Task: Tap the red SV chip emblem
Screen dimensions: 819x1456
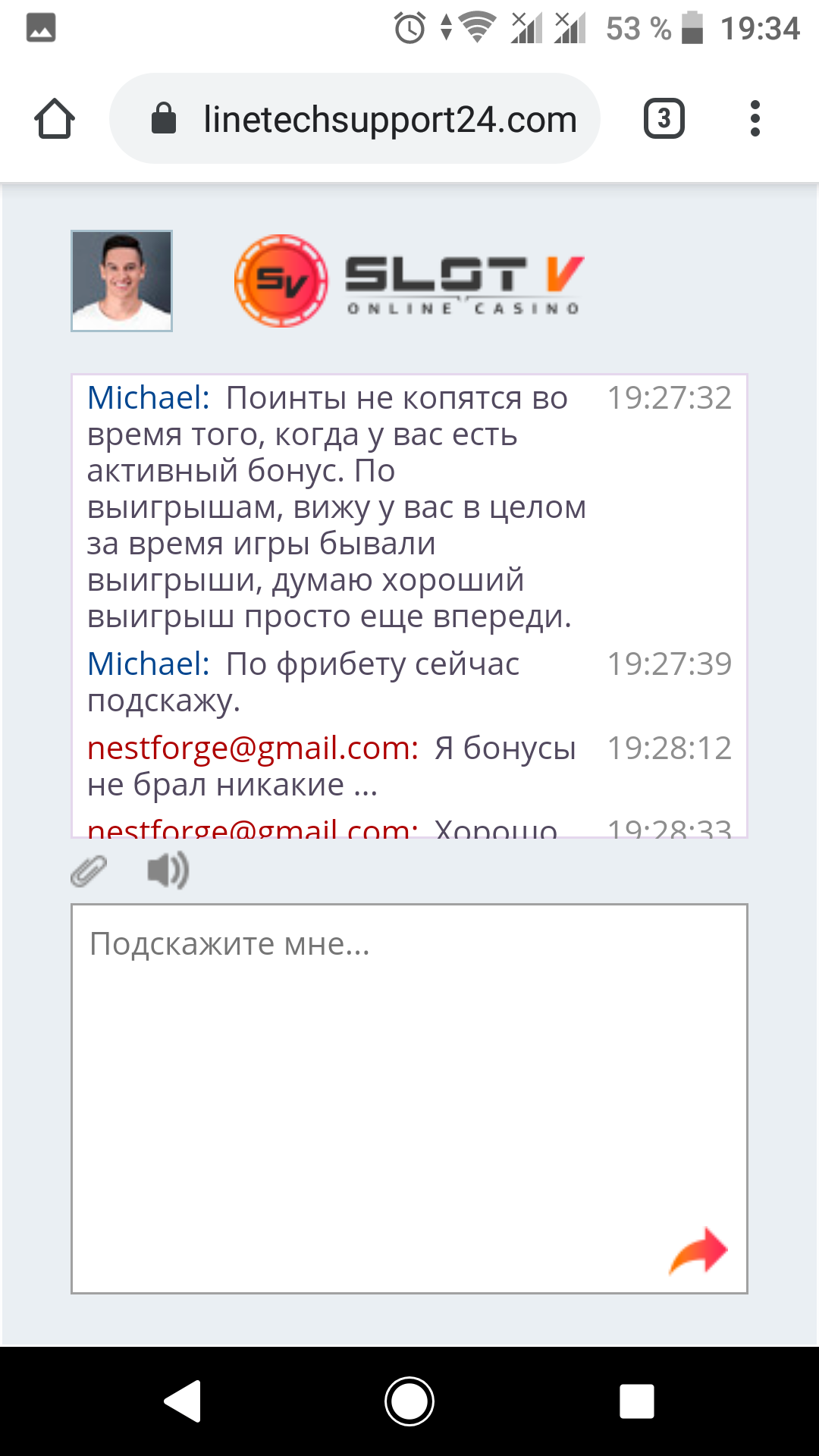Action: click(281, 281)
